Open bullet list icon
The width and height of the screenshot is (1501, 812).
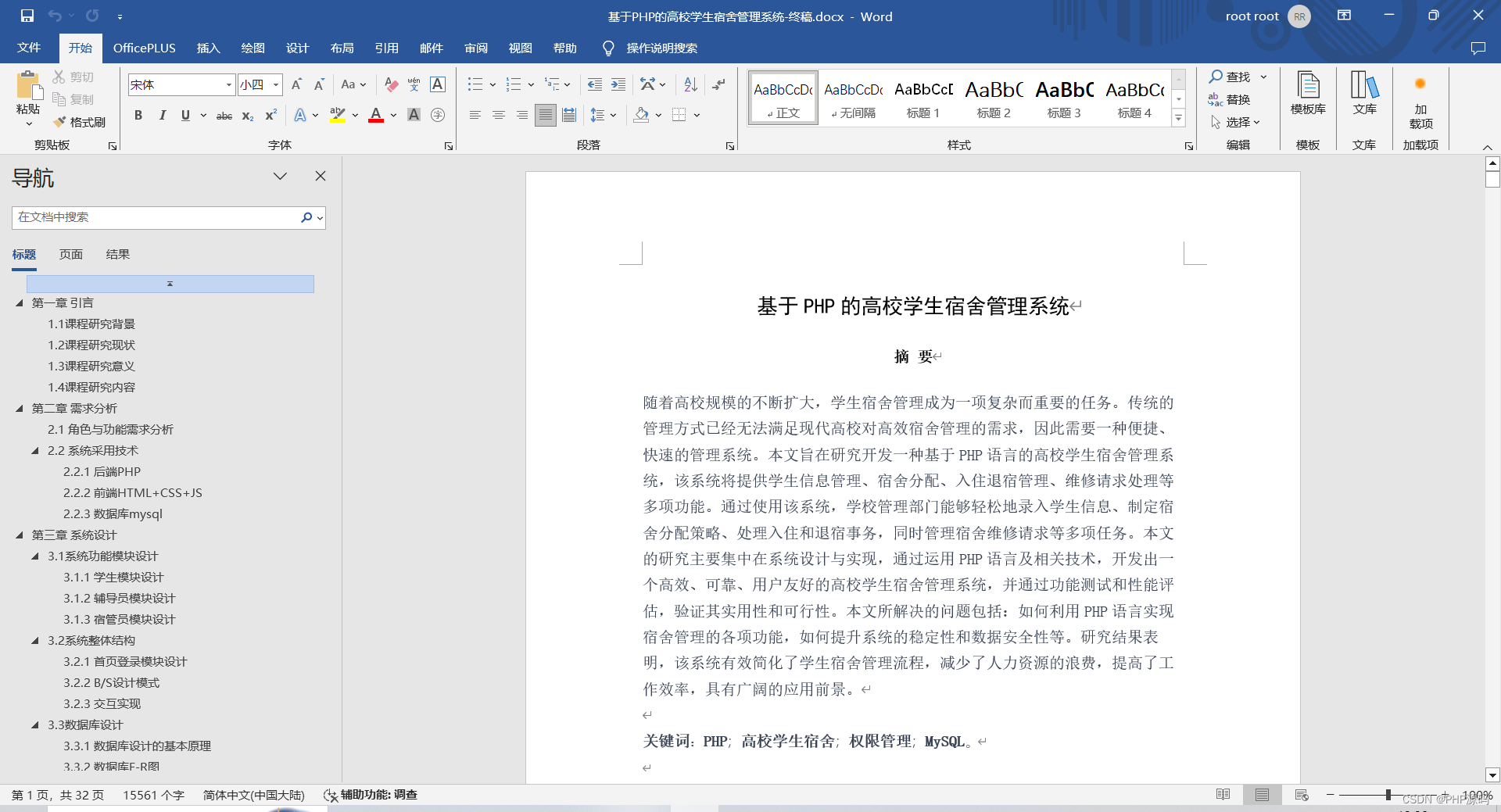pos(475,84)
